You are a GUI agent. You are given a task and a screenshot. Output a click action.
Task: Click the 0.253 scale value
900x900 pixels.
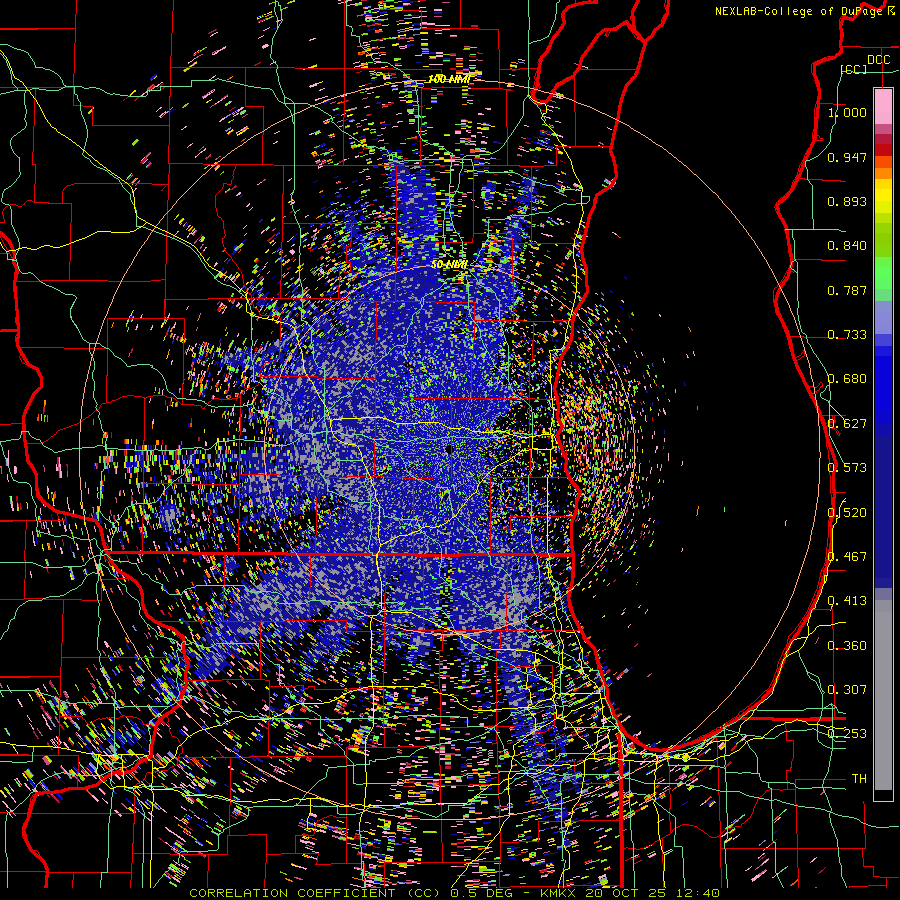[x=847, y=734]
